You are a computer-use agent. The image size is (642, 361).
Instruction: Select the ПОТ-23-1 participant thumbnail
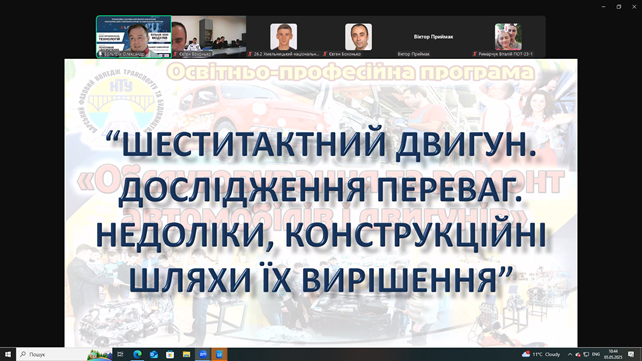tap(508, 37)
